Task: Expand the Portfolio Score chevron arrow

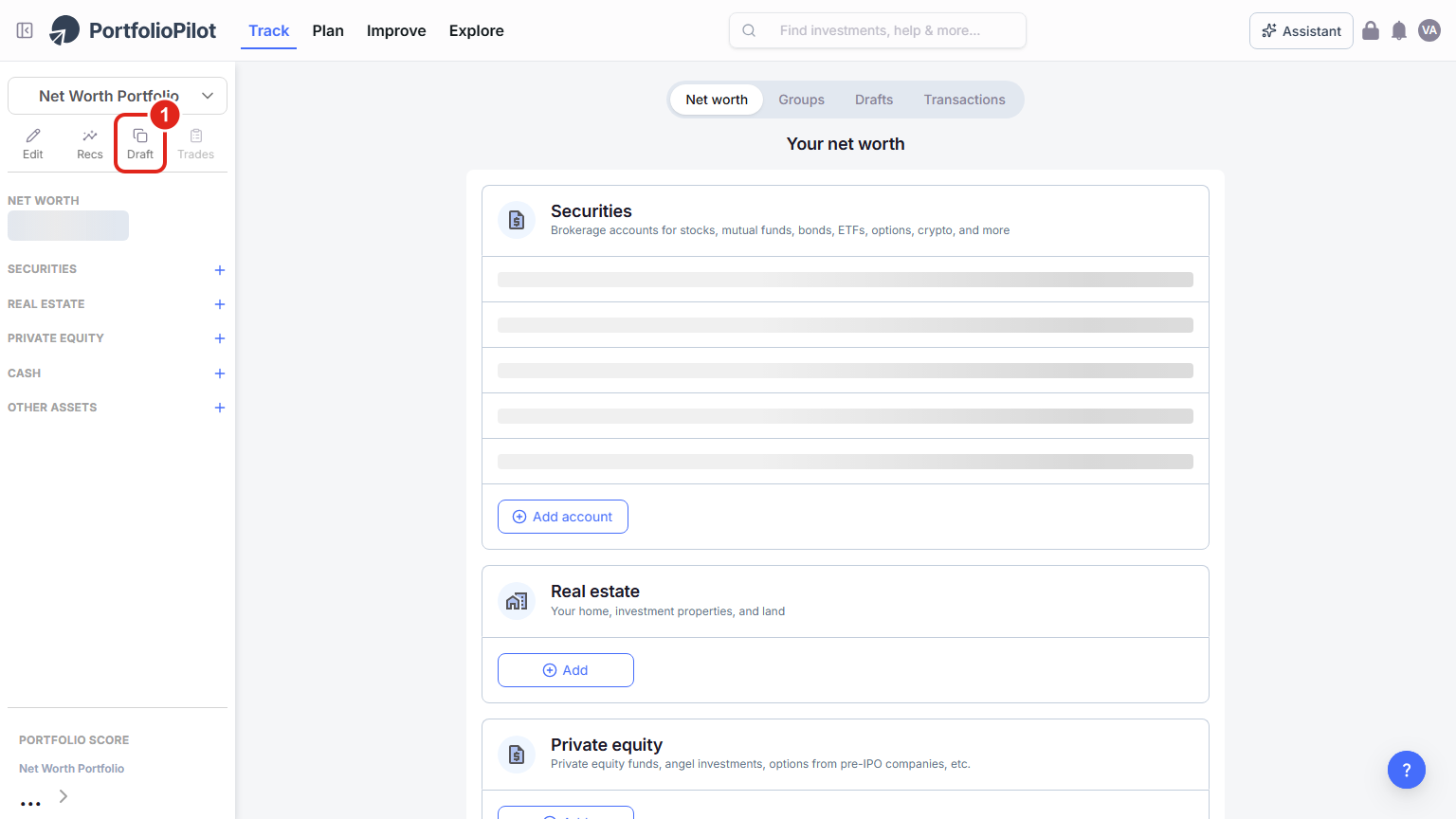Action: 64,796
